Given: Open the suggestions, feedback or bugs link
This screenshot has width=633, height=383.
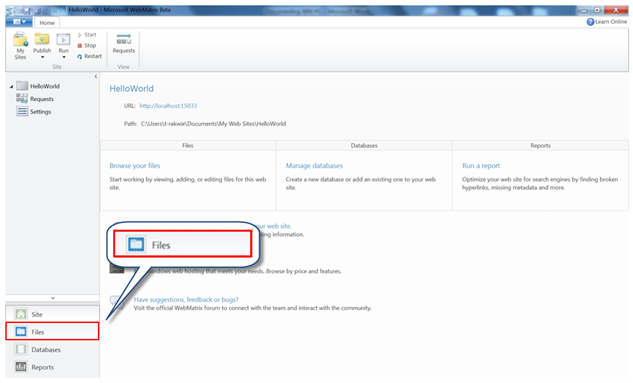Looking at the screenshot, I should pyautogui.click(x=186, y=299).
